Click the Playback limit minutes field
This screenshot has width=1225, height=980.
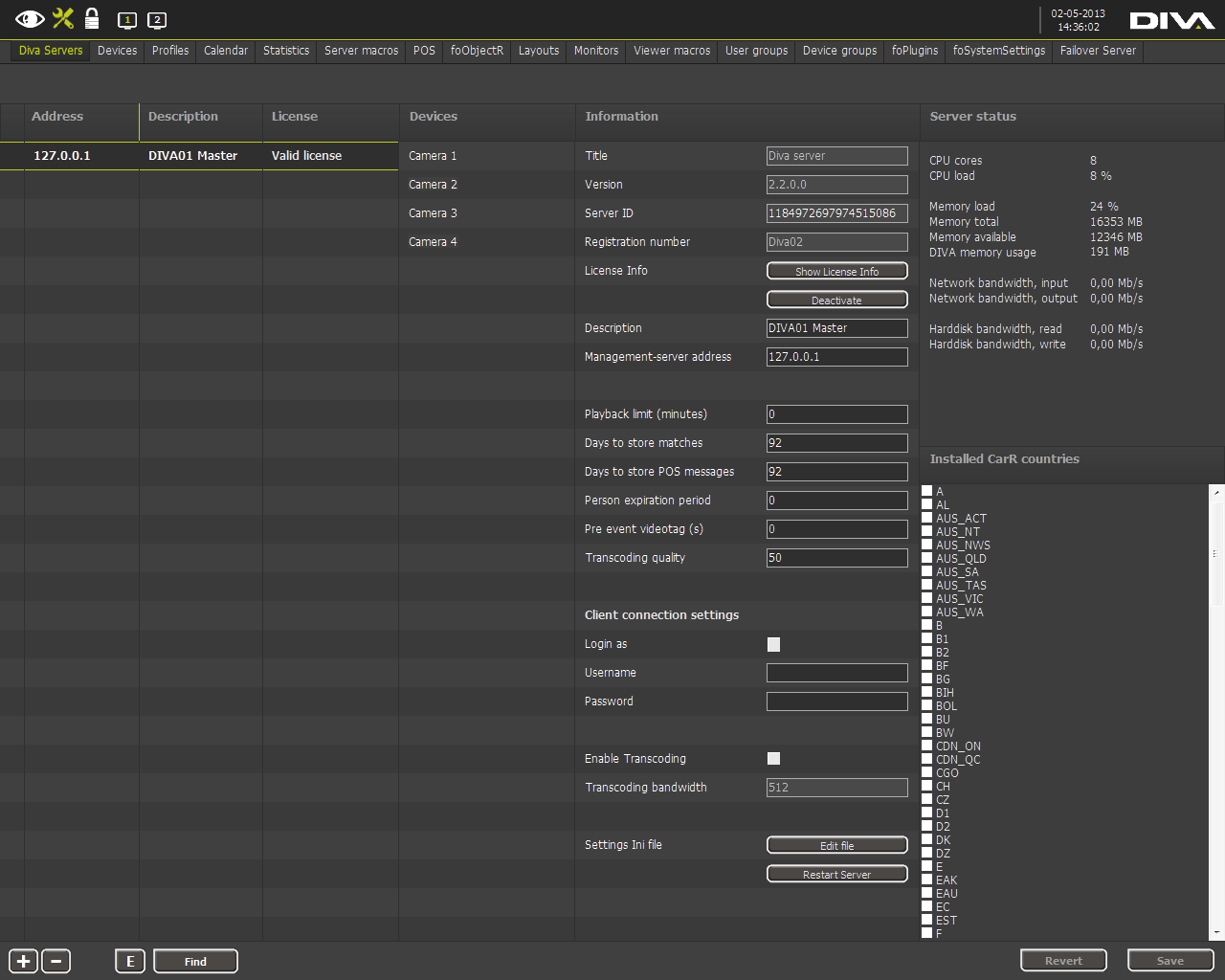pos(837,414)
